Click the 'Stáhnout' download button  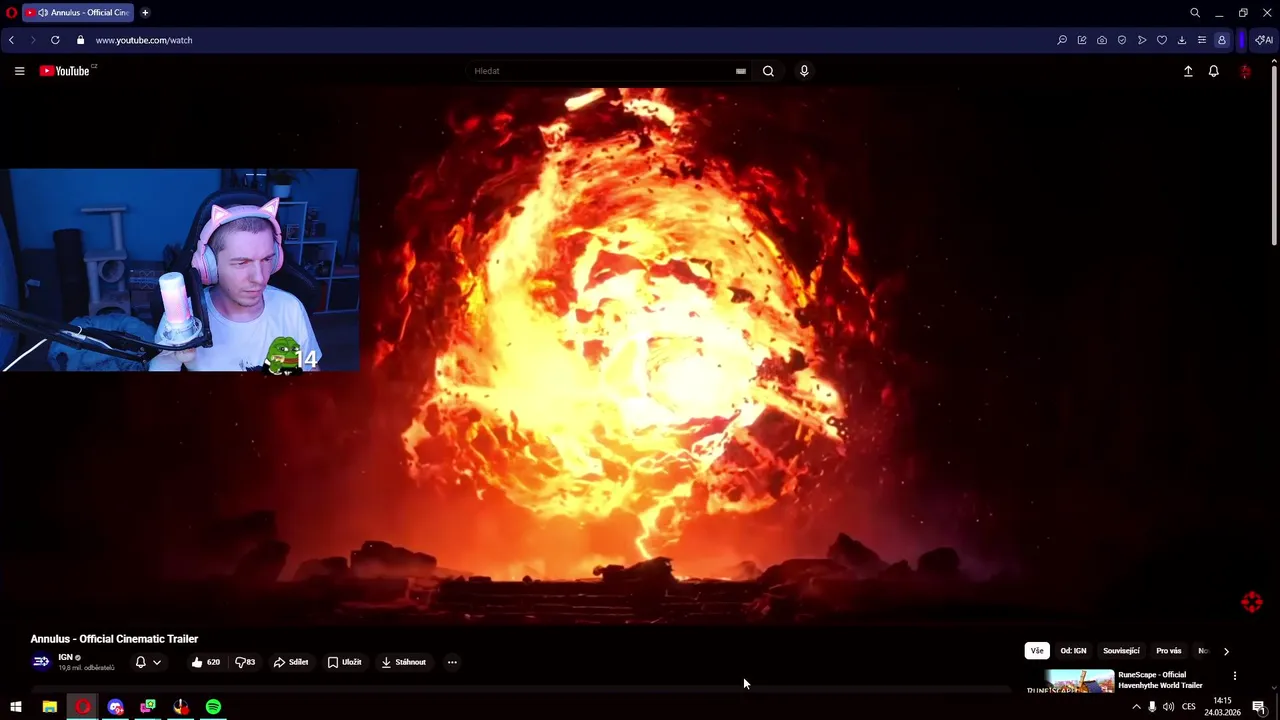pos(404,662)
